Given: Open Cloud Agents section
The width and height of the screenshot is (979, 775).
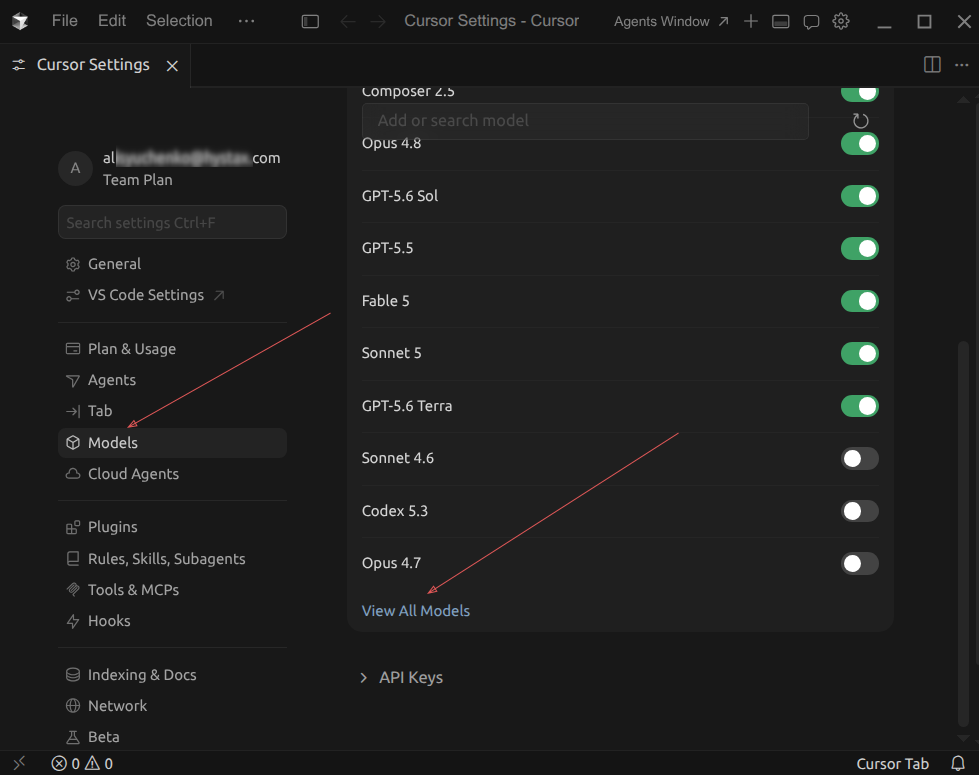Looking at the screenshot, I should 172,474.
